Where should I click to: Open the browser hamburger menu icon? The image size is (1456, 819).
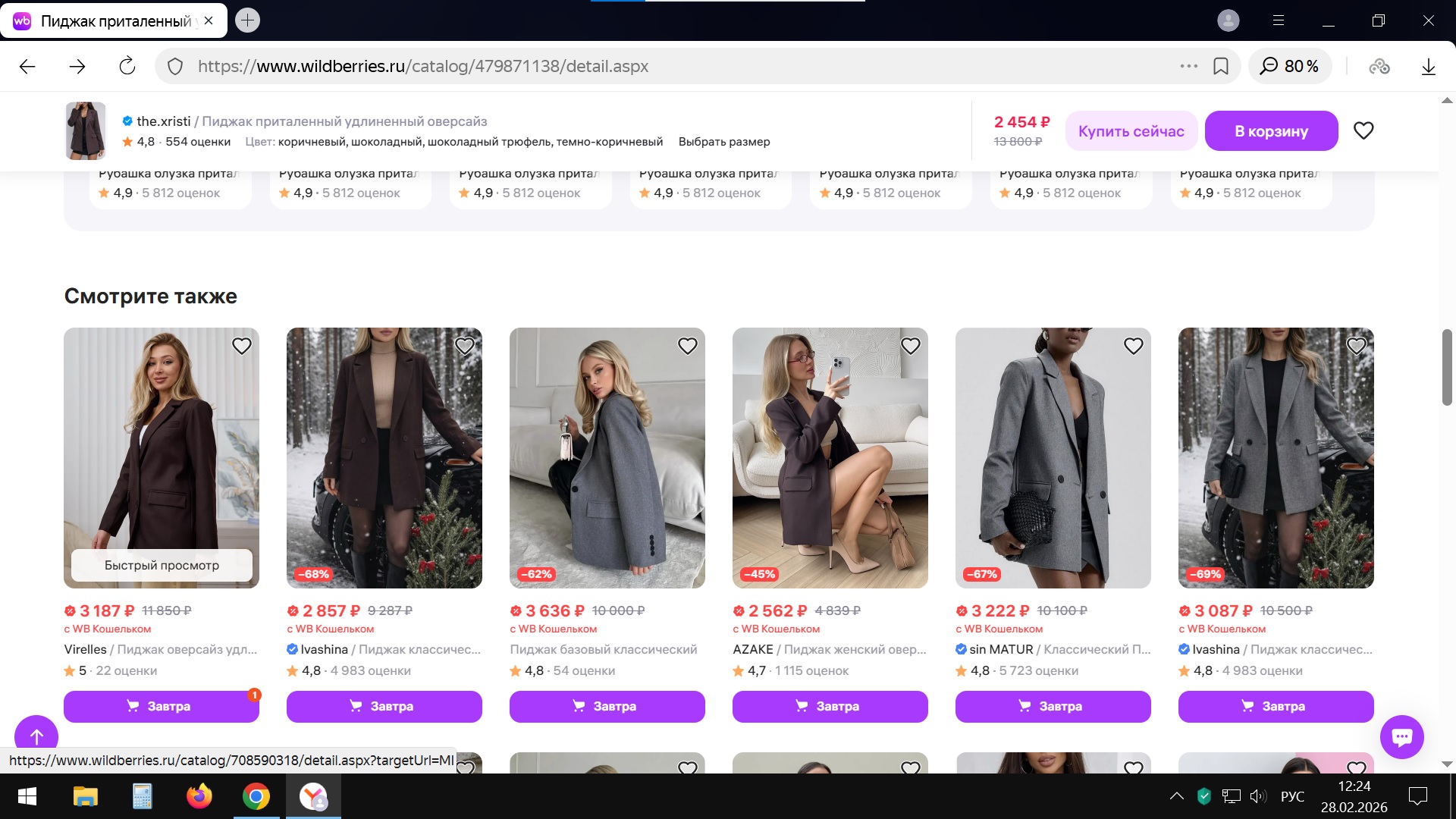[1279, 20]
